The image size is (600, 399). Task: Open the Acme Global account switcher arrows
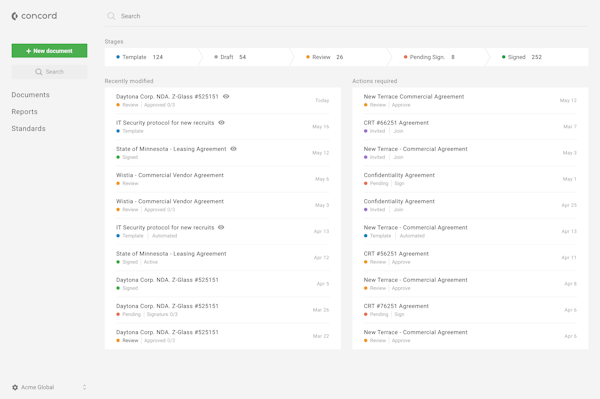tap(84, 387)
